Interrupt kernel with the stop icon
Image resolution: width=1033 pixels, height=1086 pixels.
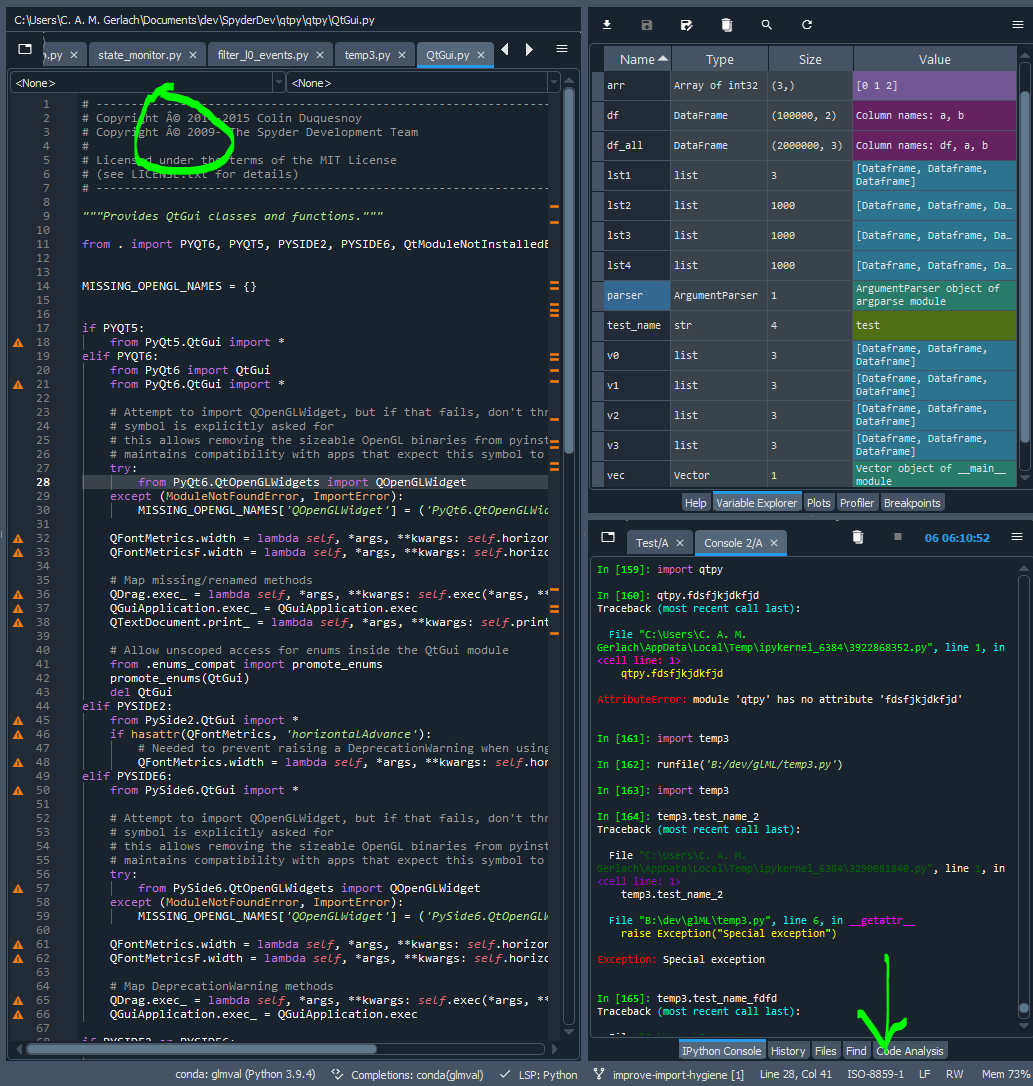[x=898, y=537]
